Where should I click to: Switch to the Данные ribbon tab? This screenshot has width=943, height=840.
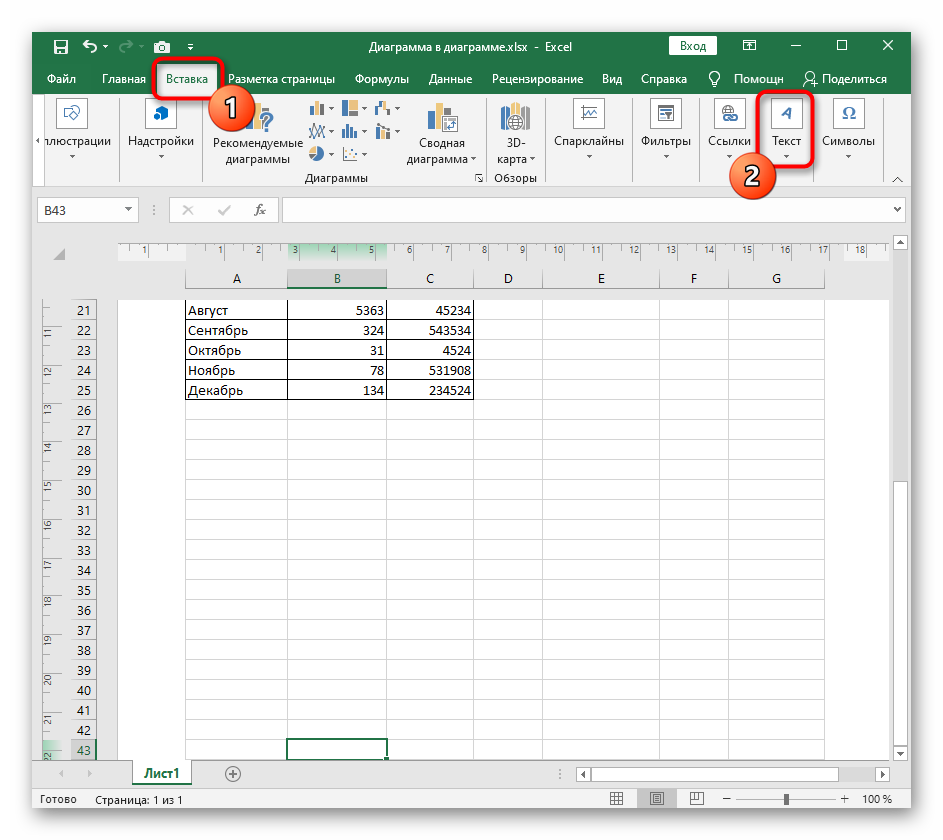tap(450, 79)
